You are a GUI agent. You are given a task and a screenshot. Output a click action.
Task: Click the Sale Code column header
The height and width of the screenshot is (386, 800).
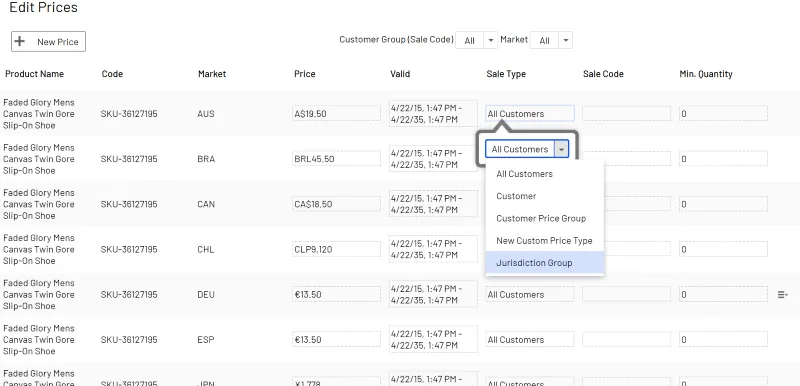(603, 74)
